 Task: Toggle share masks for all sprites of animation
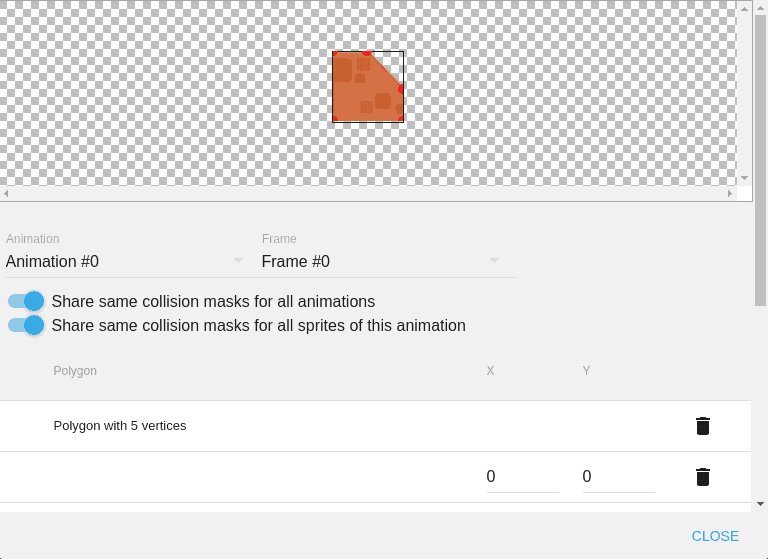26,325
